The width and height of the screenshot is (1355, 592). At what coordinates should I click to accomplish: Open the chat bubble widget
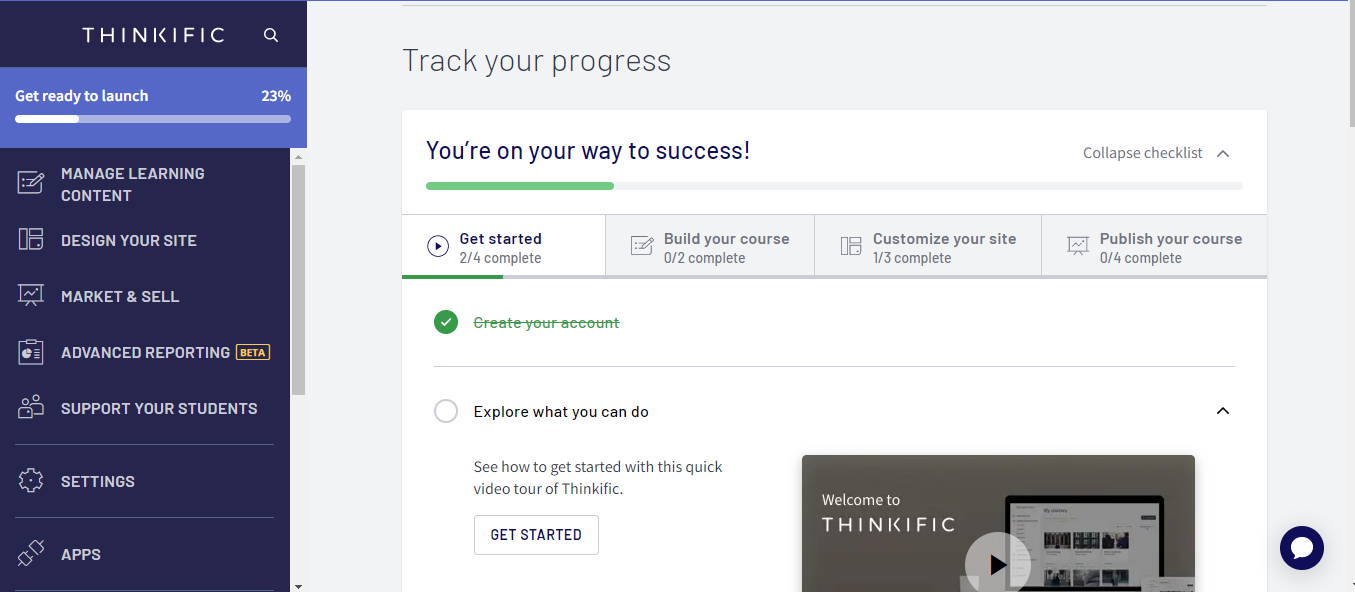1302,548
